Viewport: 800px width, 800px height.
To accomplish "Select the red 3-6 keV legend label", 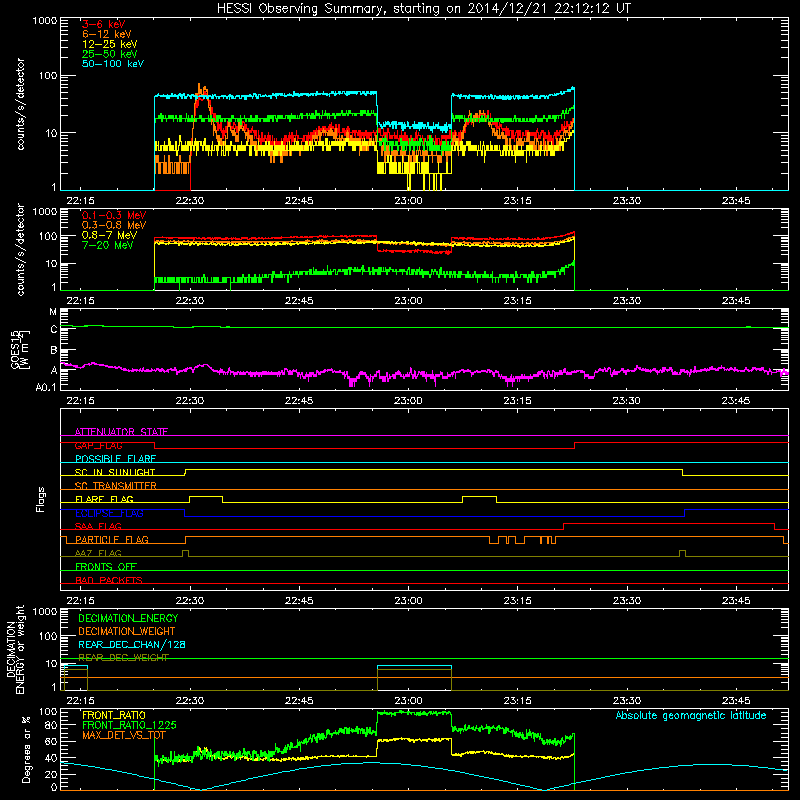I will (104, 24).
